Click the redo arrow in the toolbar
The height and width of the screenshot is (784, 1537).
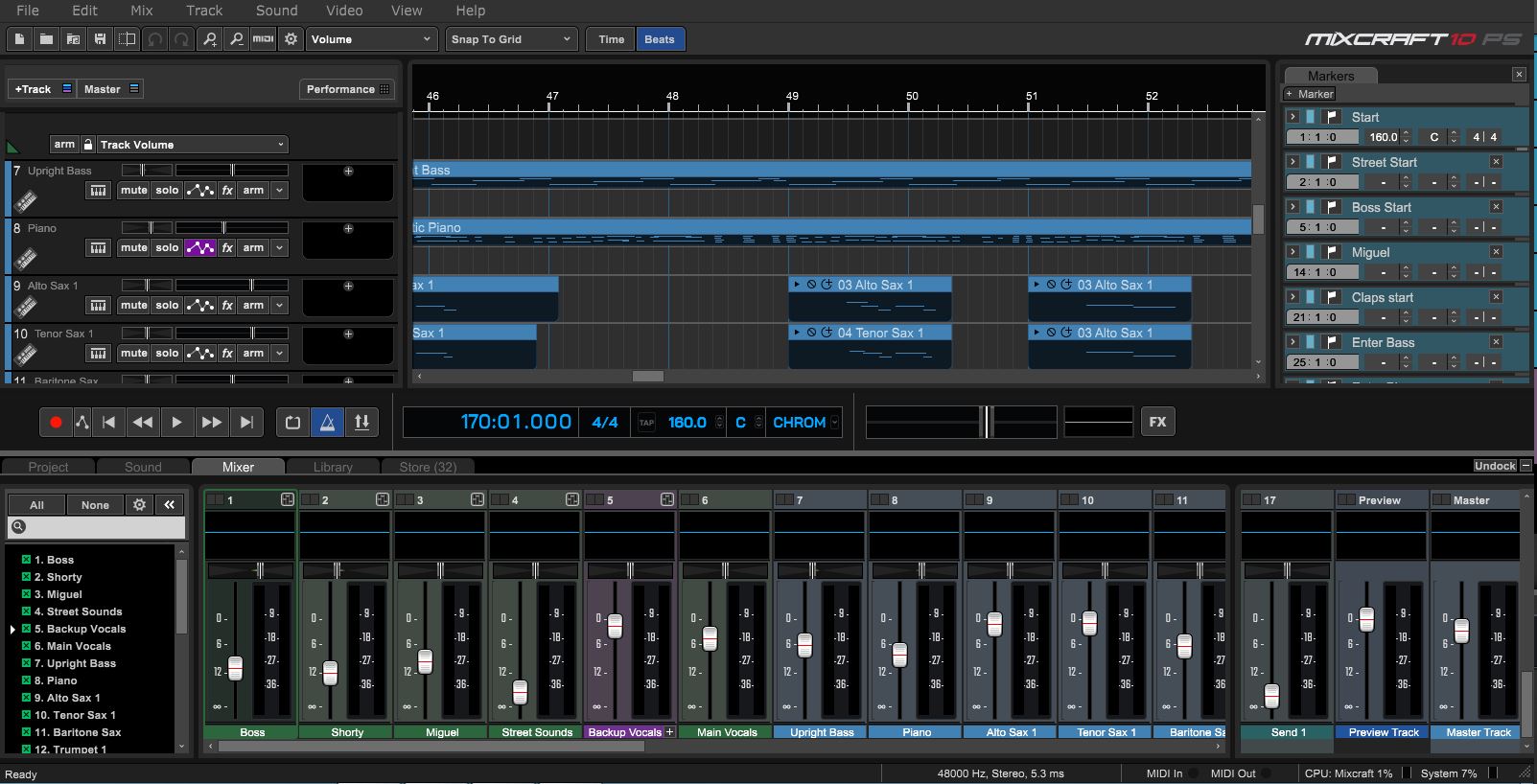click(x=181, y=39)
